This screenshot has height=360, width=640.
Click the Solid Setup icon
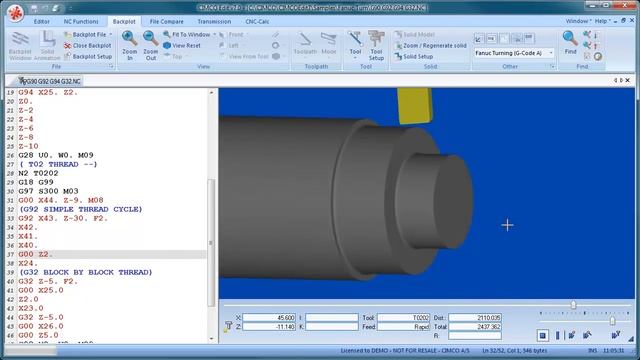tap(398, 57)
